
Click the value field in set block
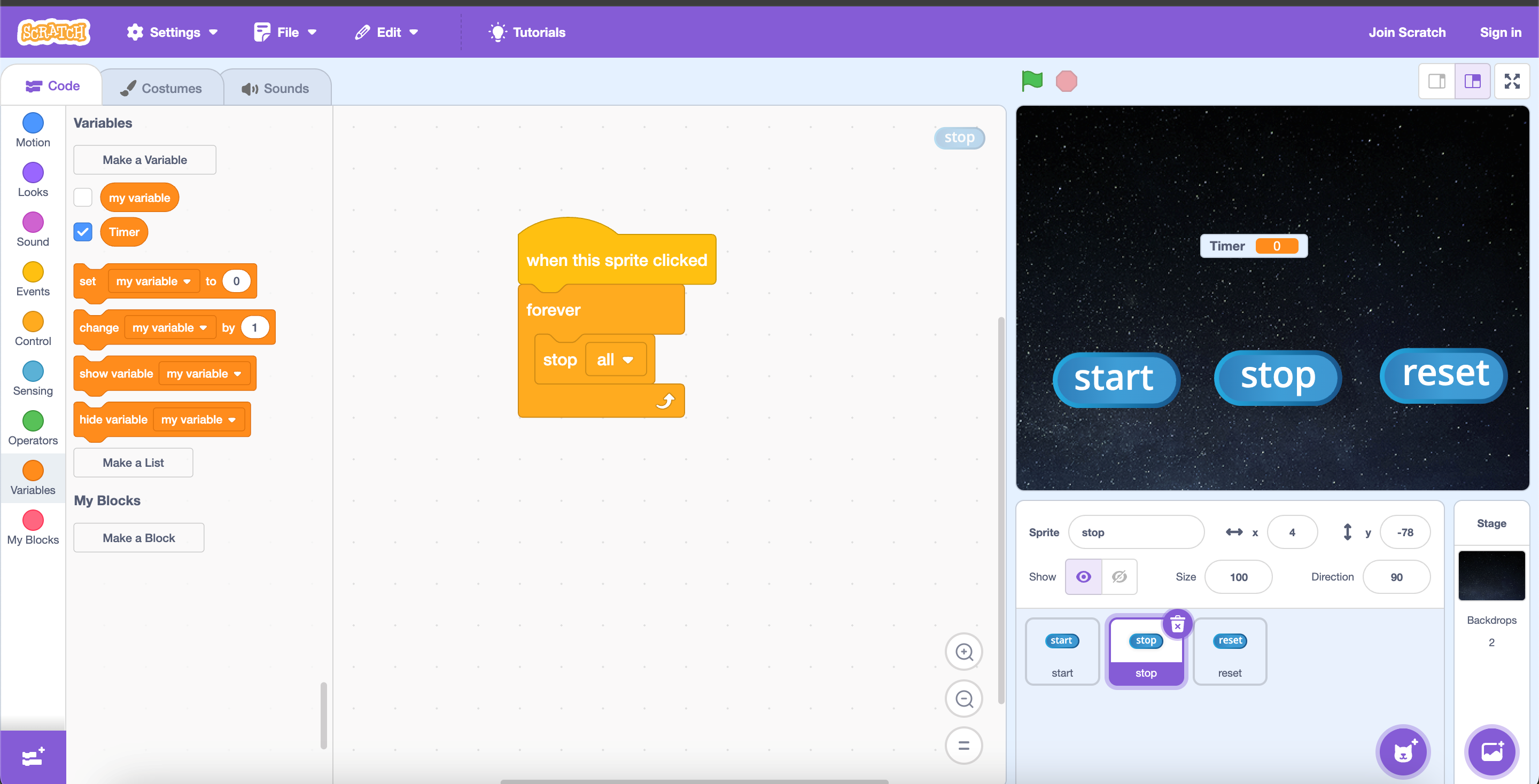(x=236, y=281)
